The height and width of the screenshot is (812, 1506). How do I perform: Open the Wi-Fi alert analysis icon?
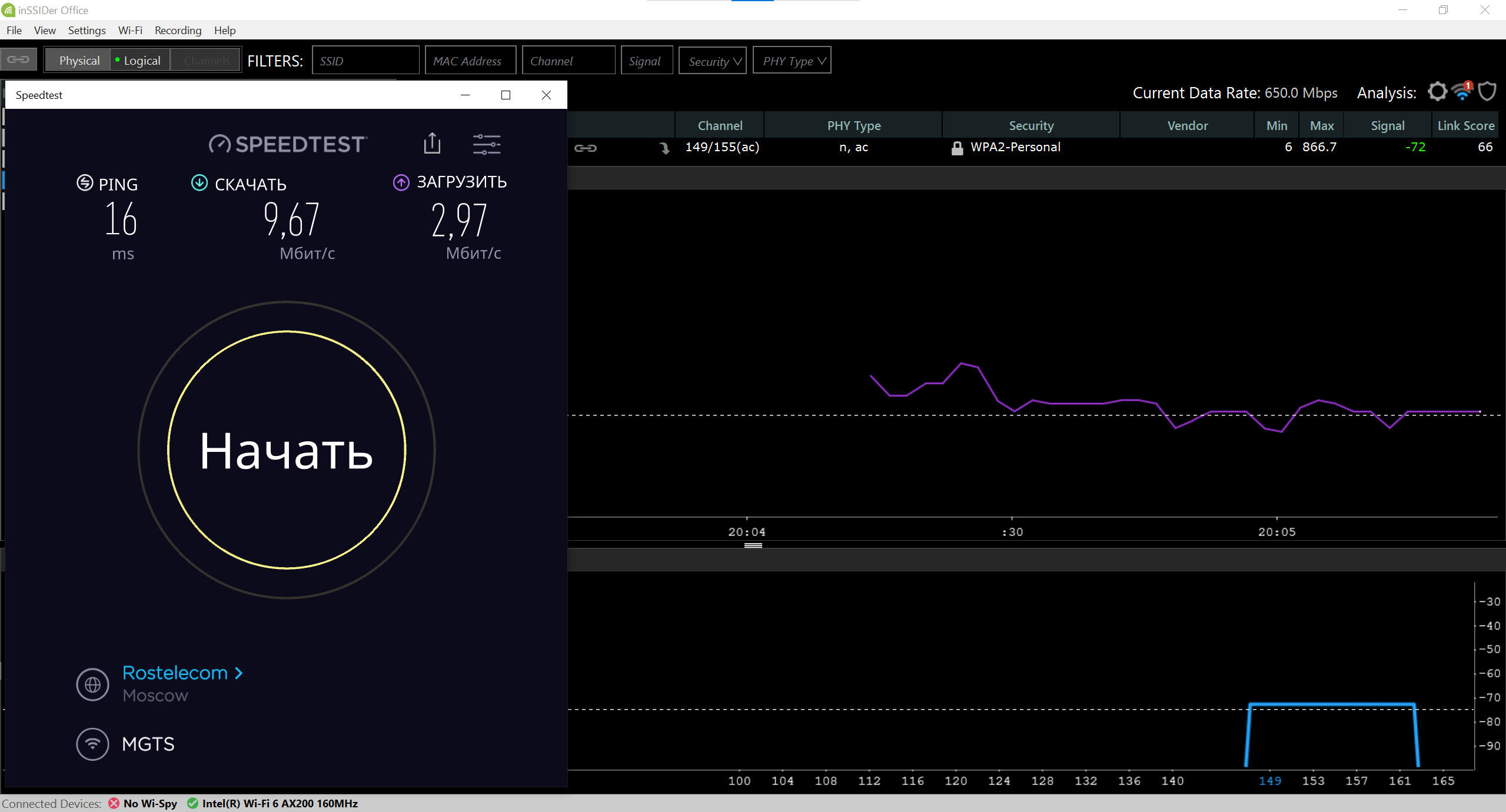(1462, 91)
